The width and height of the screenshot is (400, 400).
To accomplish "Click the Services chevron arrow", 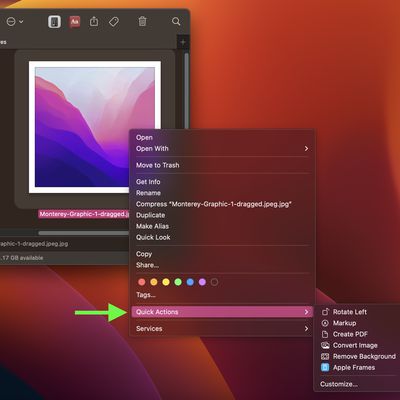I will click(x=306, y=329).
